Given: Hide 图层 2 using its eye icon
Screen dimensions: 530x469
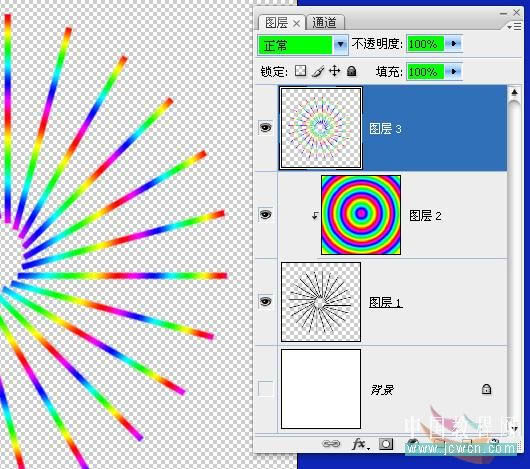Looking at the screenshot, I should [x=265, y=215].
